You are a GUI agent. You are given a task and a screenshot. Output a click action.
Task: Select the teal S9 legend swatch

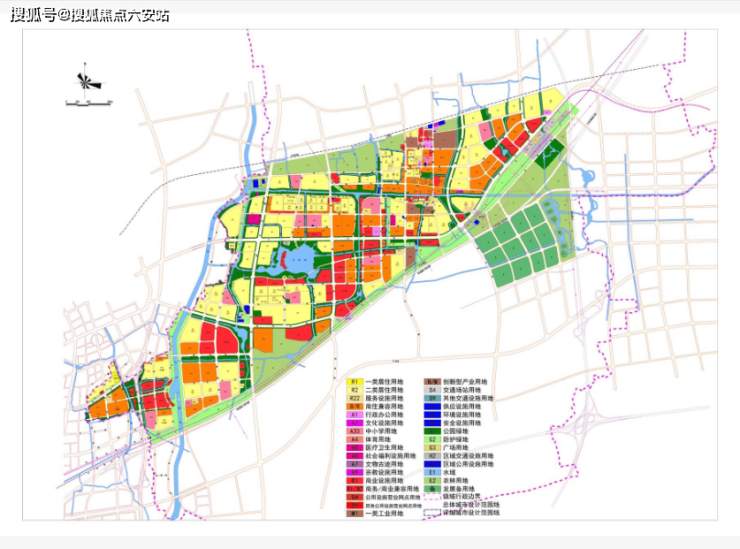432,398
